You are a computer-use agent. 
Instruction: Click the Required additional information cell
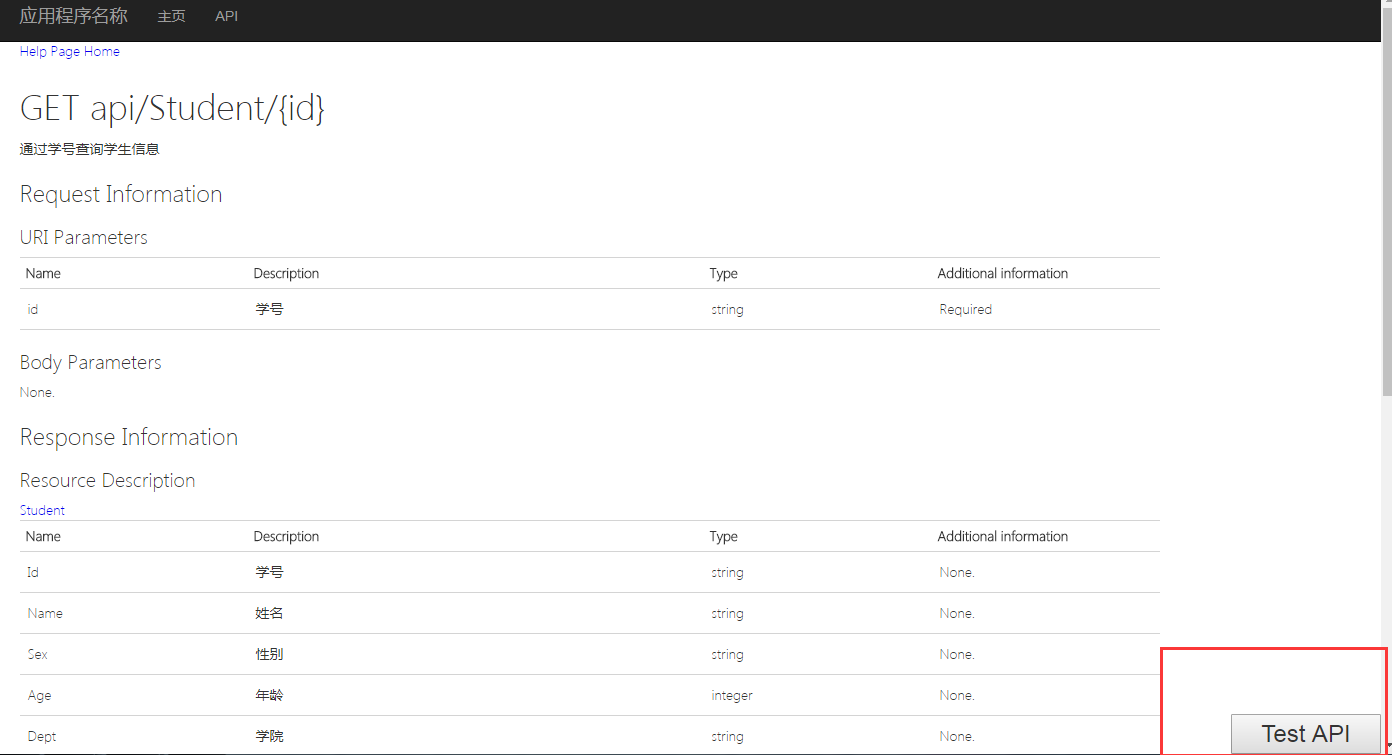(965, 310)
